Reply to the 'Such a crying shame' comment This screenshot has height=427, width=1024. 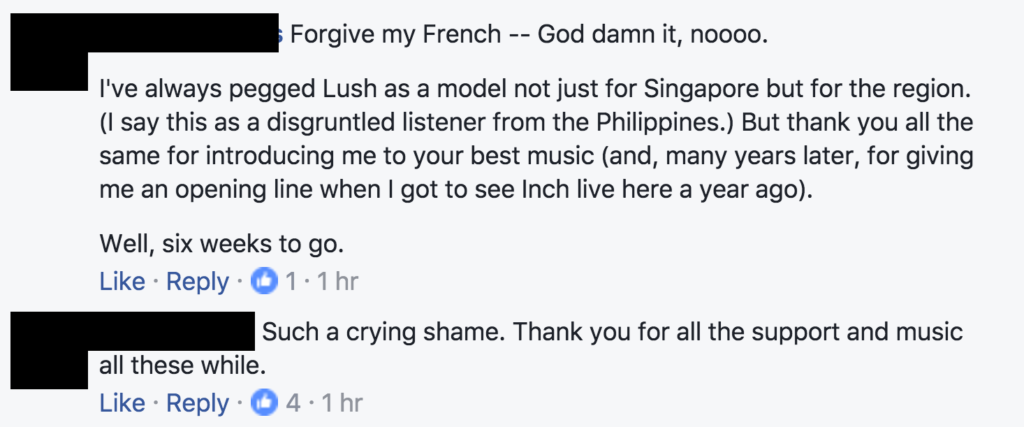197,403
